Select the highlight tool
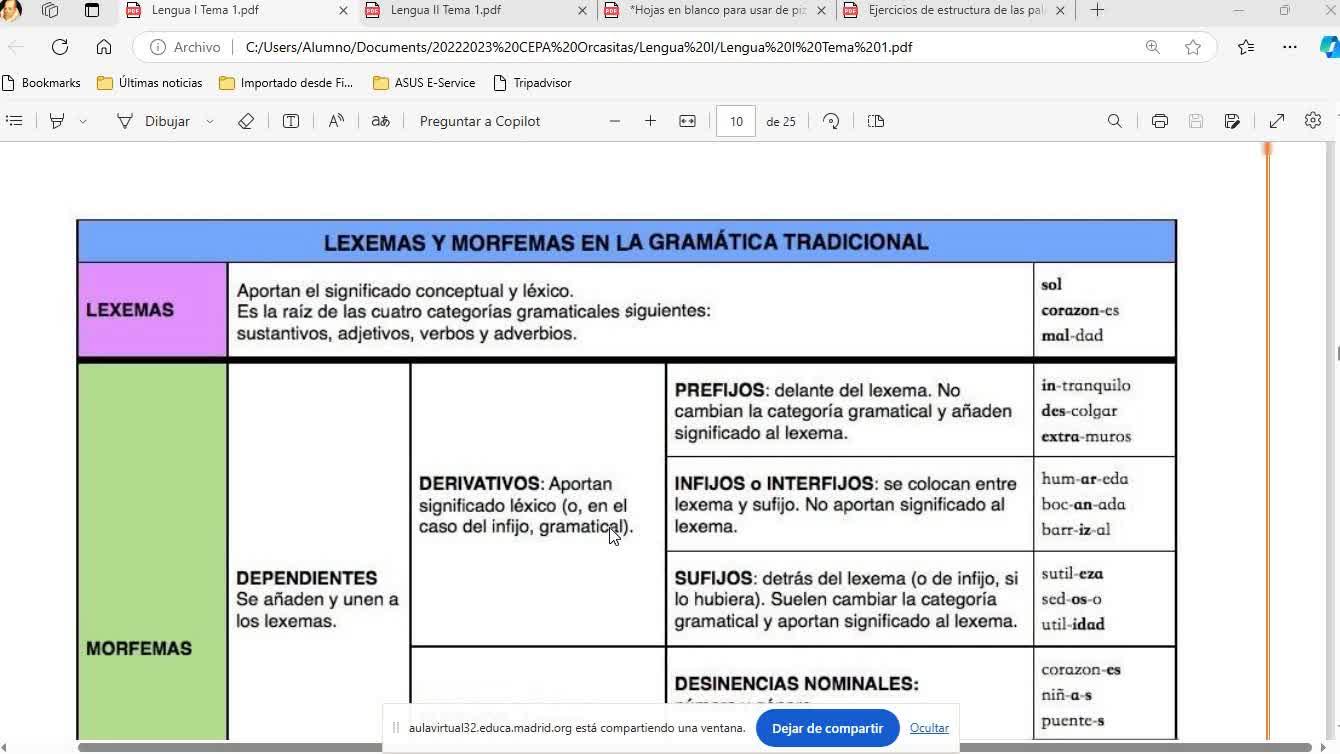The image size is (1340, 754). pos(57,121)
